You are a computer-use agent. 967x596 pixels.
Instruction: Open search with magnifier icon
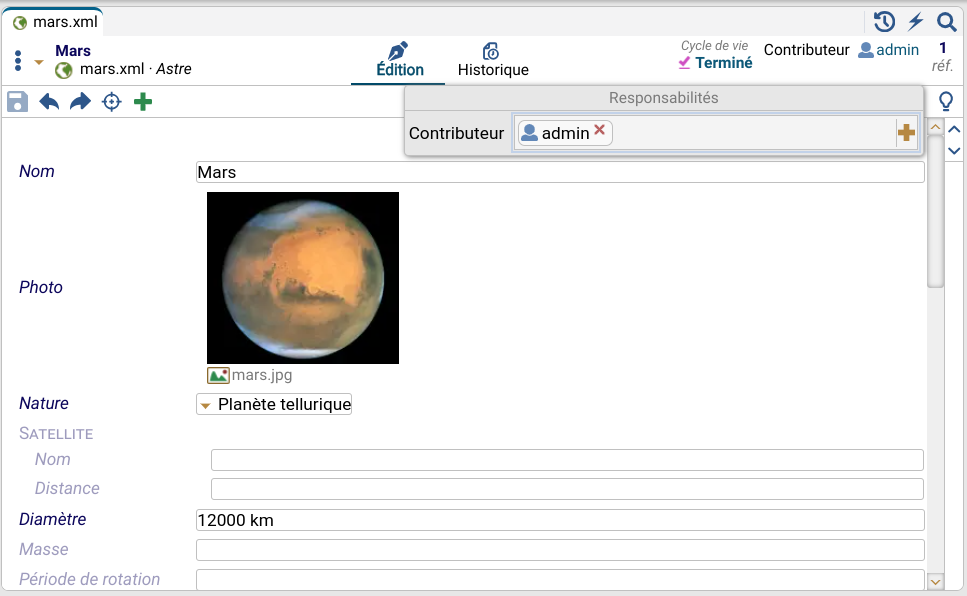[x=946, y=22]
